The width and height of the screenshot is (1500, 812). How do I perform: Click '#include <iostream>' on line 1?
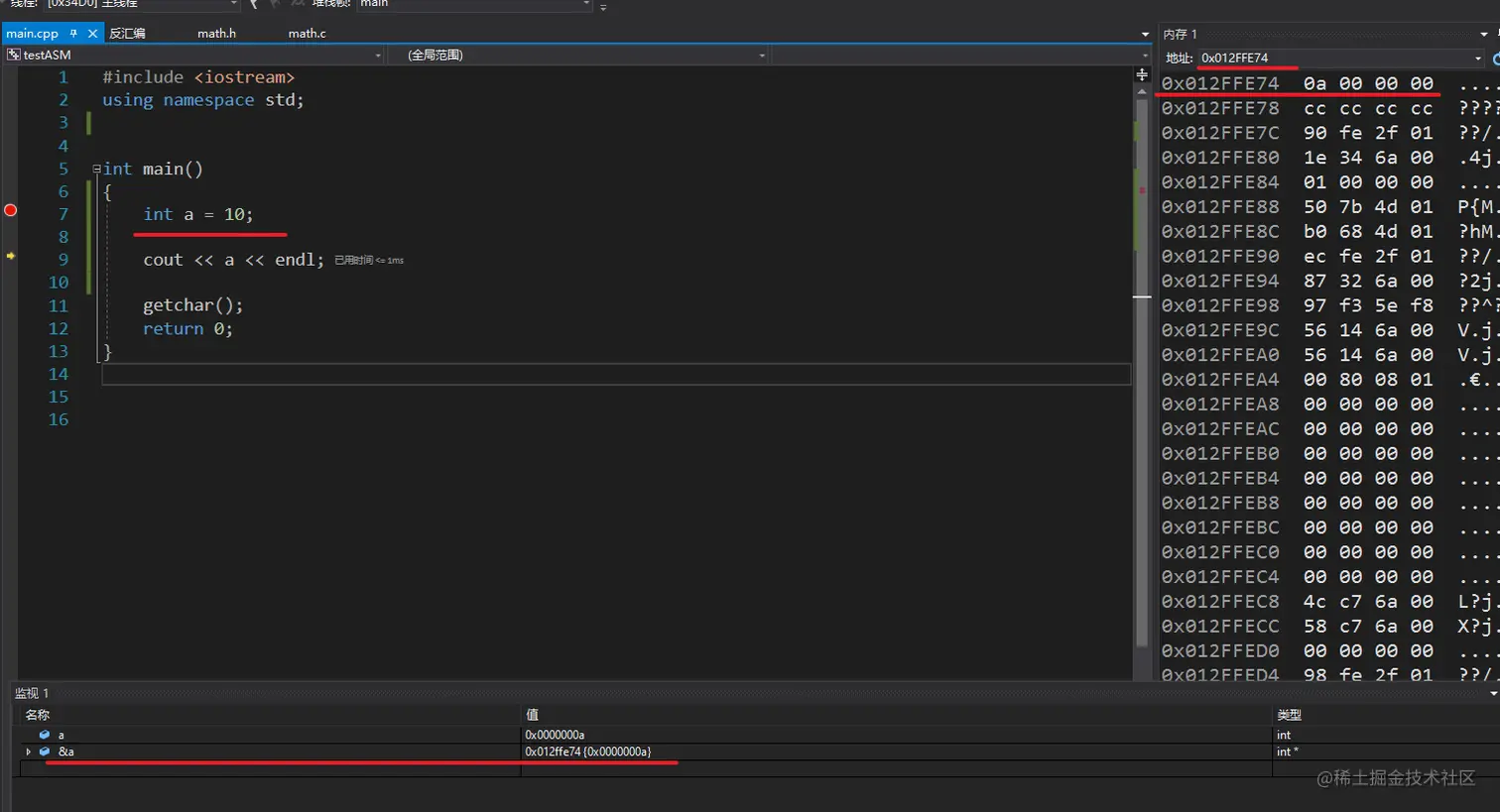(198, 77)
